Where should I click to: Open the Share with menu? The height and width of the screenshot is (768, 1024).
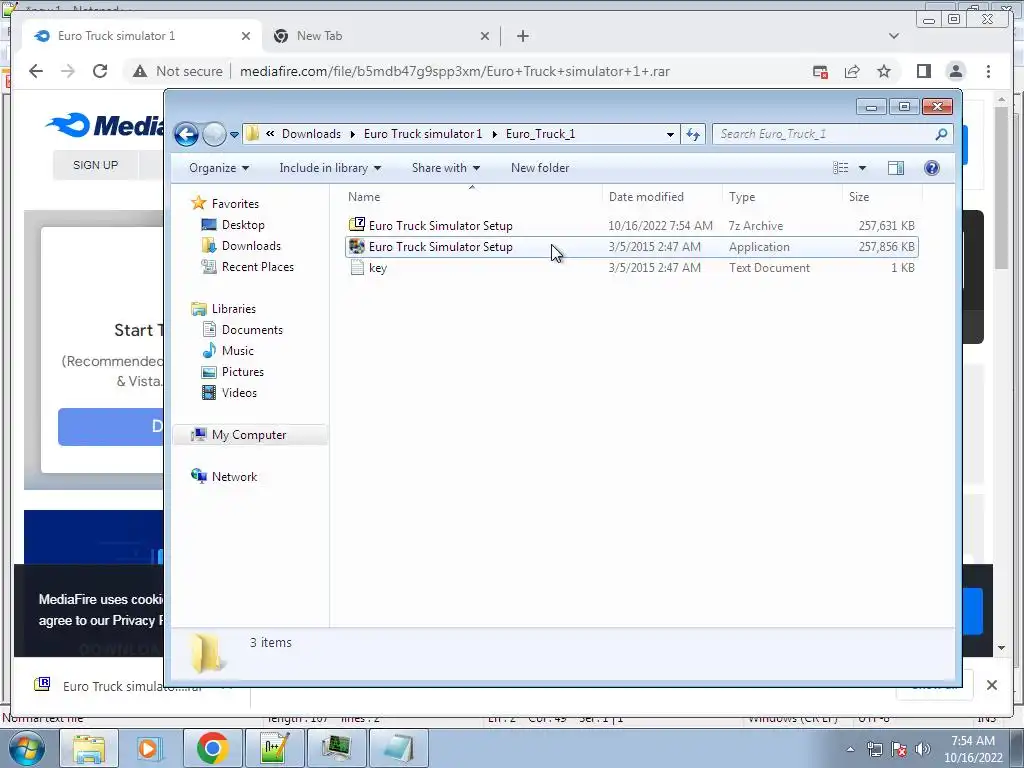coord(445,168)
